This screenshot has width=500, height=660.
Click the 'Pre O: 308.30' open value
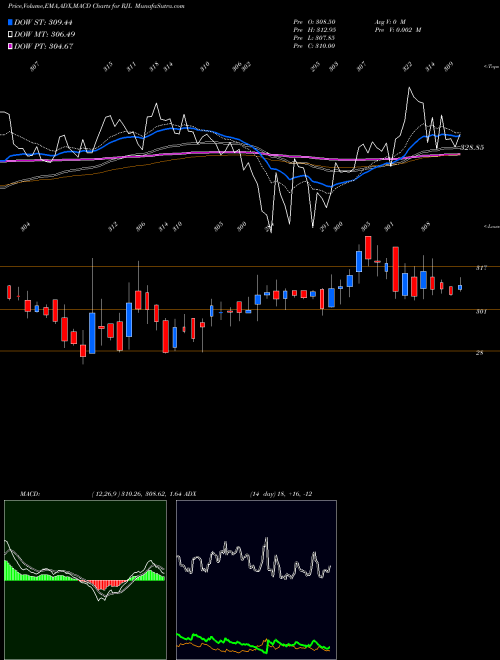click(x=314, y=22)
